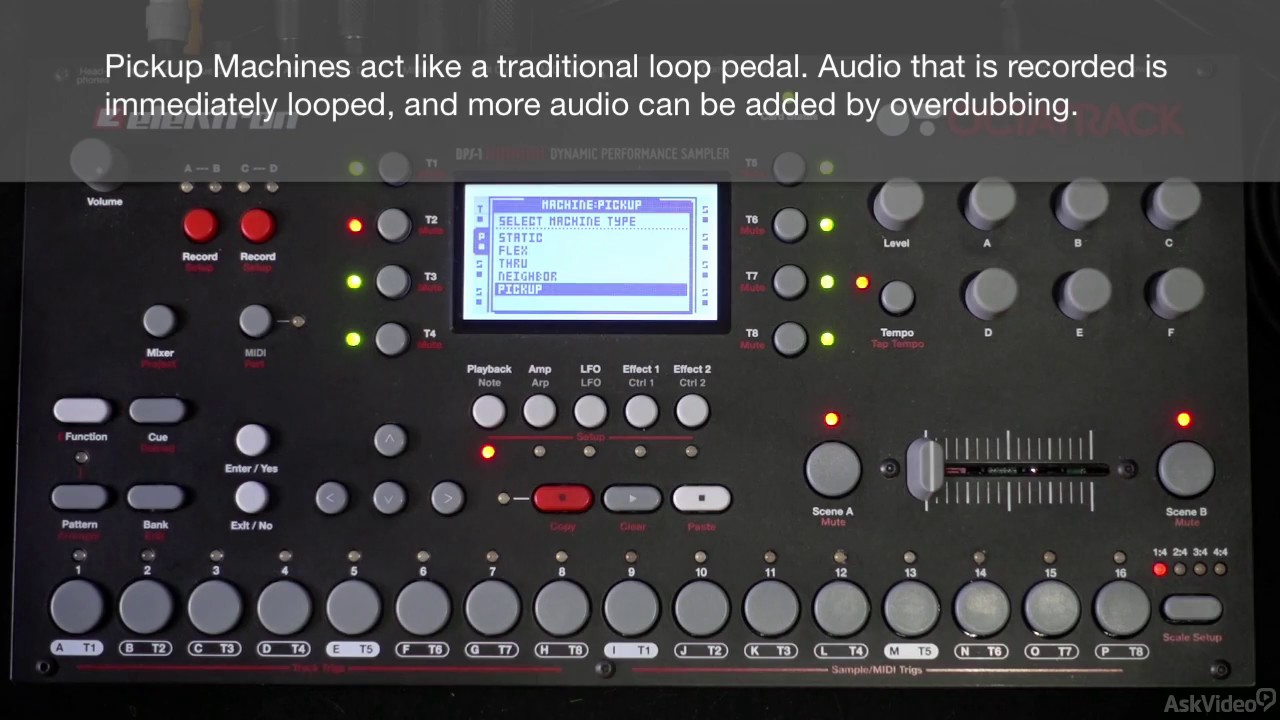Select STATIC machine type on the display
Image resolution: width=1280 pixels, height=720 pixels.
520,238
